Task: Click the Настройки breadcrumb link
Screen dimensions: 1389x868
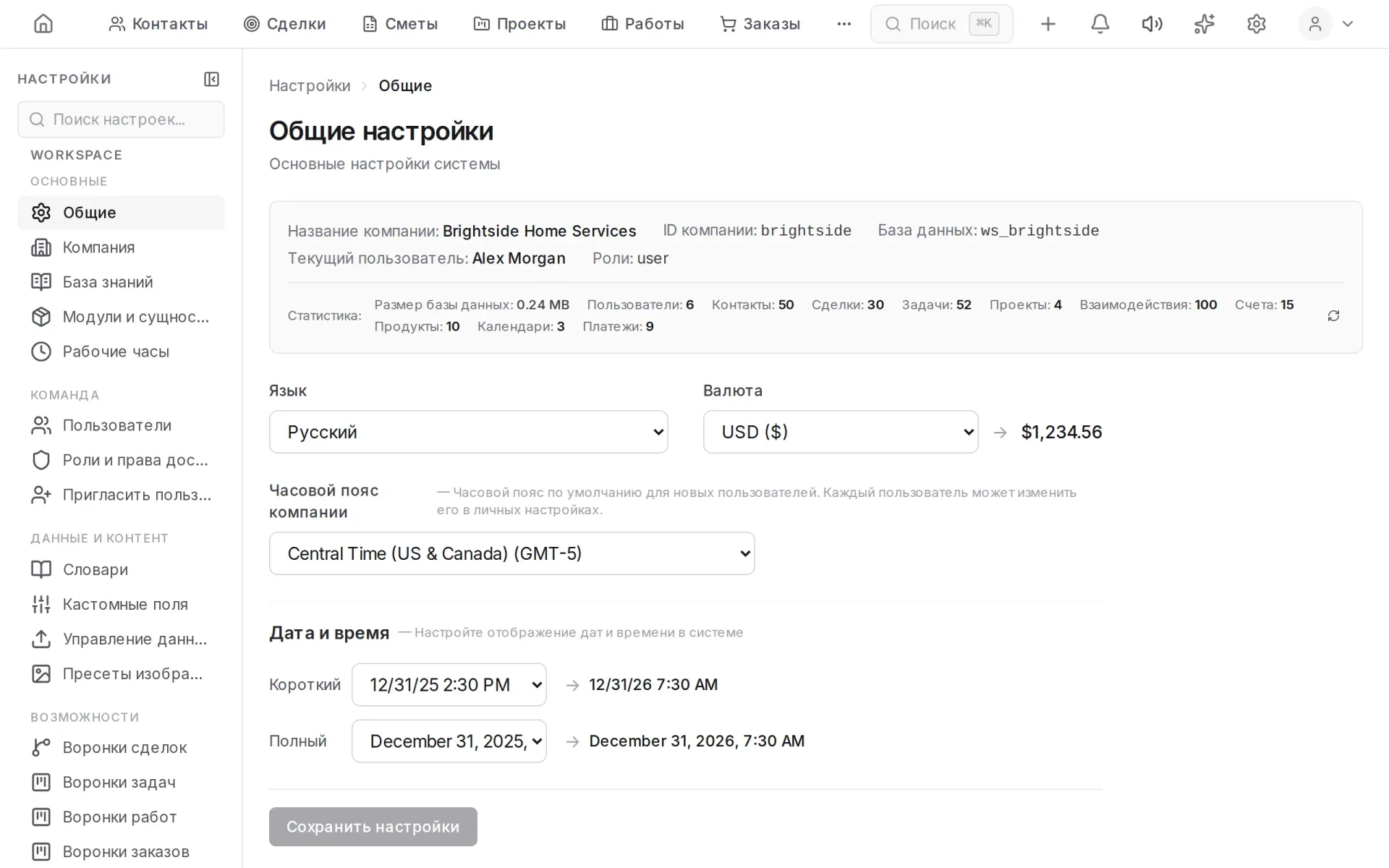Action: (310, 85)
